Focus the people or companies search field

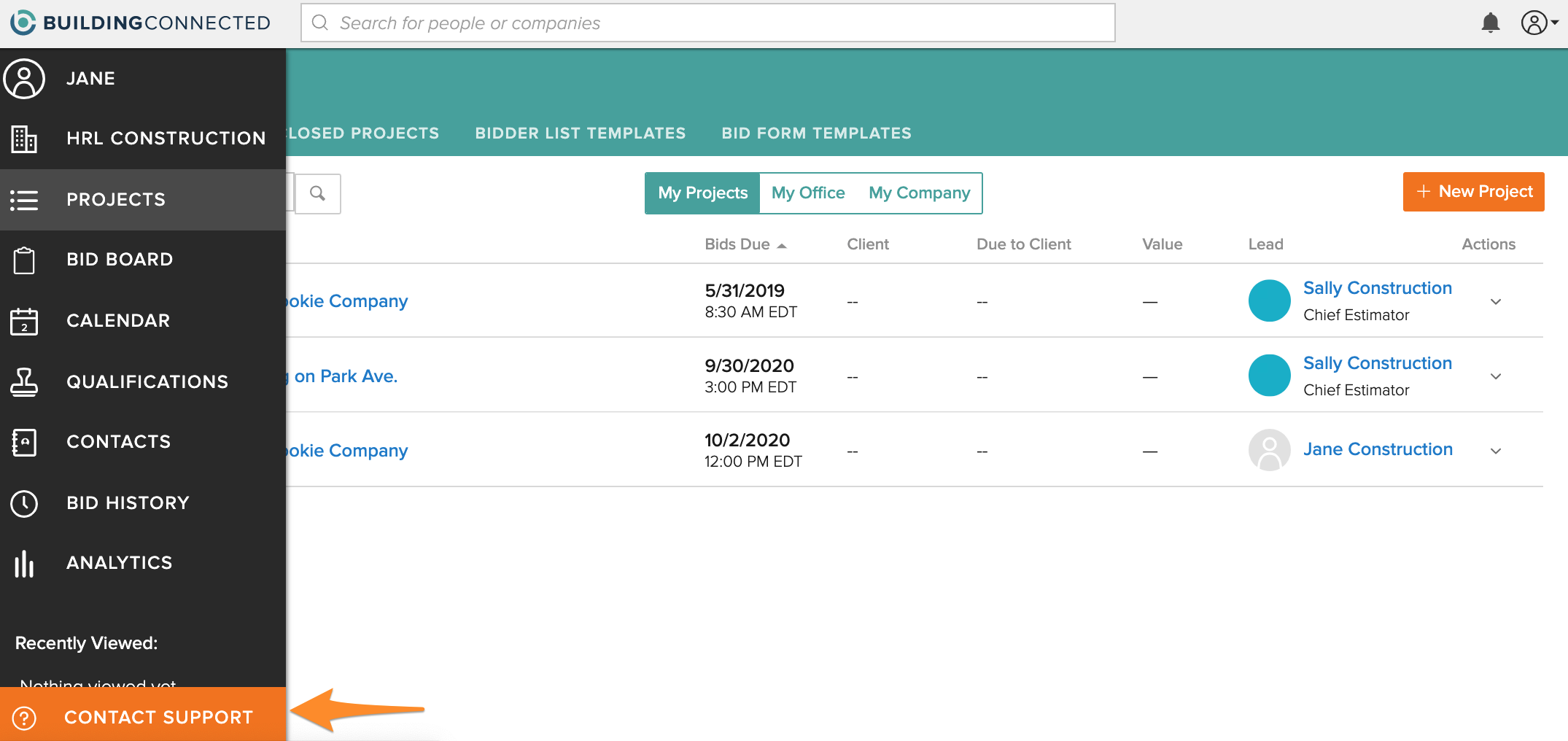707,23
